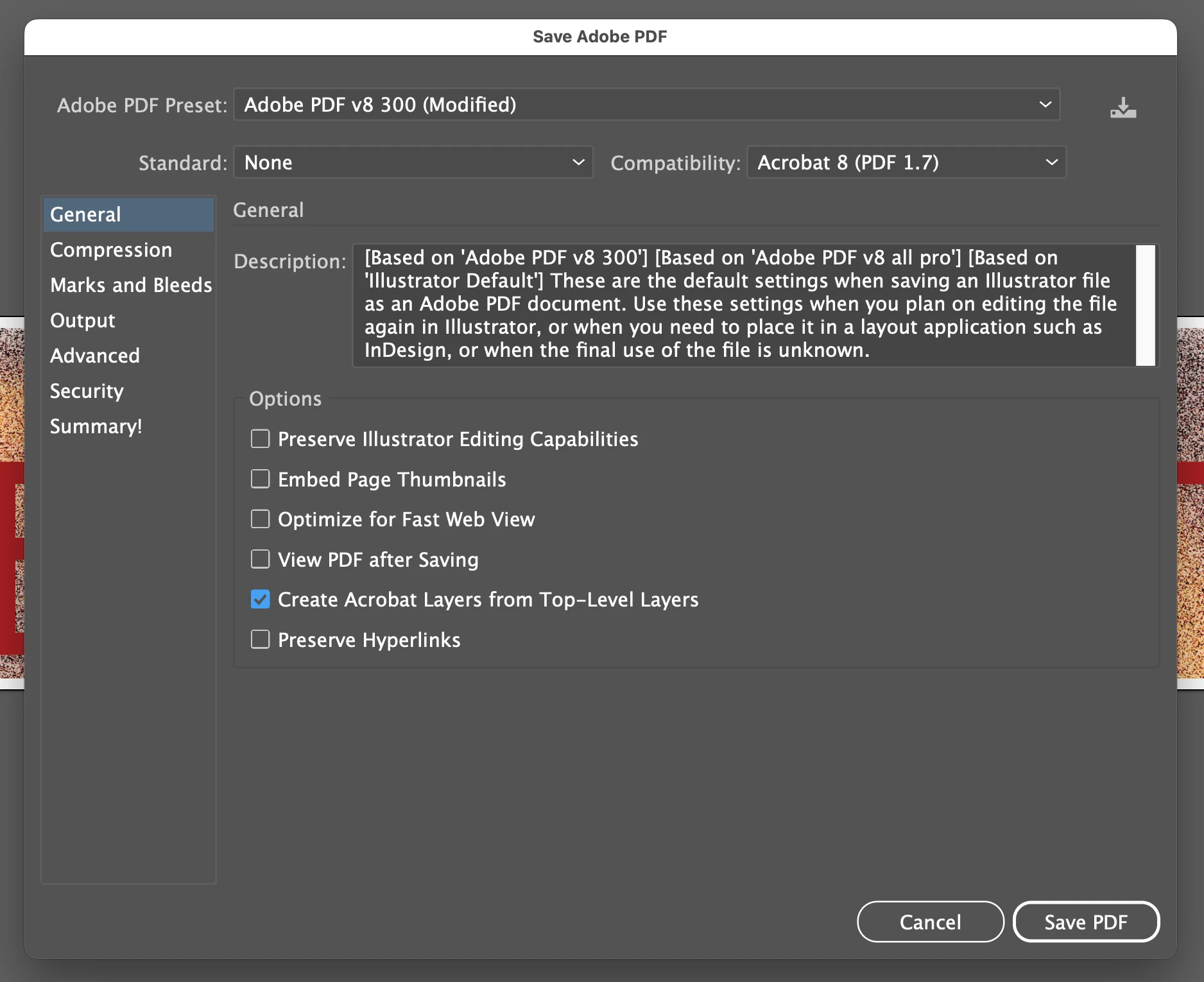Enable the Preserve Hyperlinks option
This screenshot has width=1204, height=982.
260,640
